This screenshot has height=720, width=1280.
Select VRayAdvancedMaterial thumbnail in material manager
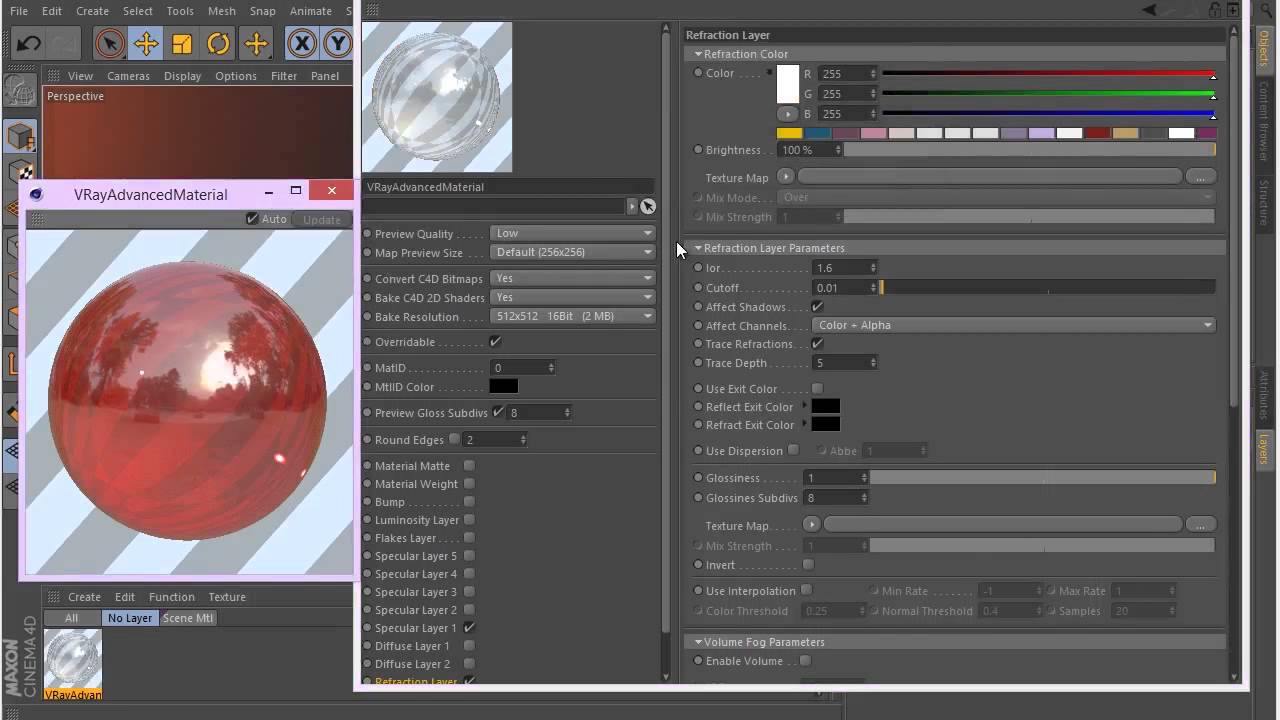73,659
